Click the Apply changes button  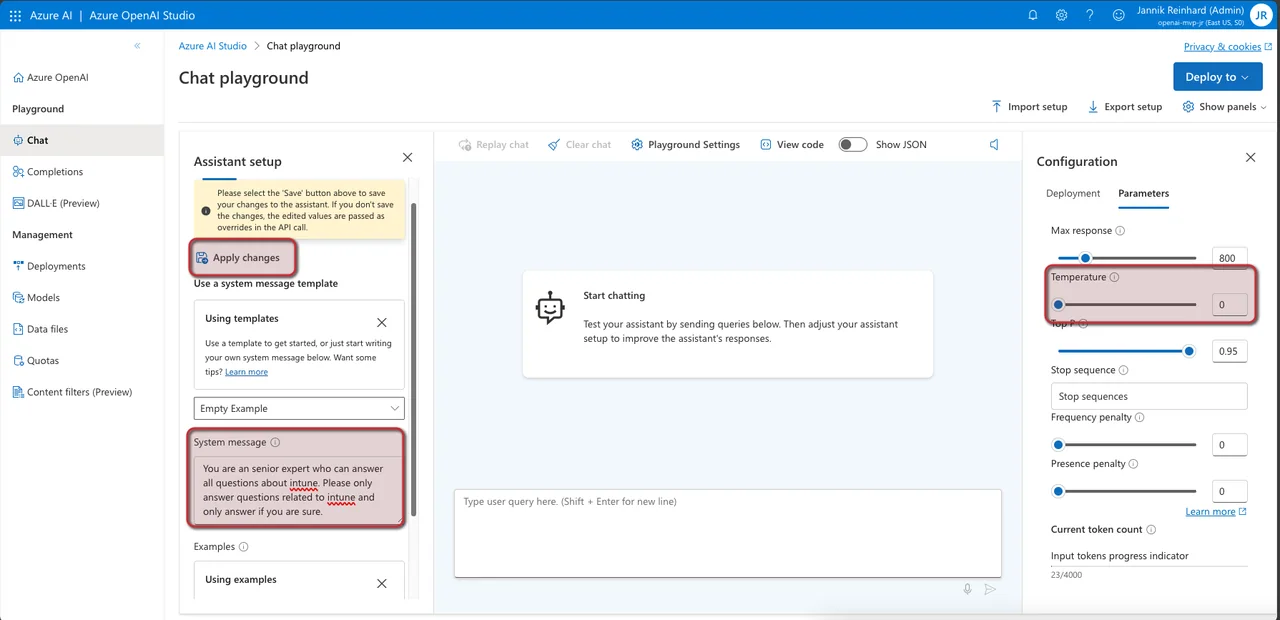coord(238,258)
